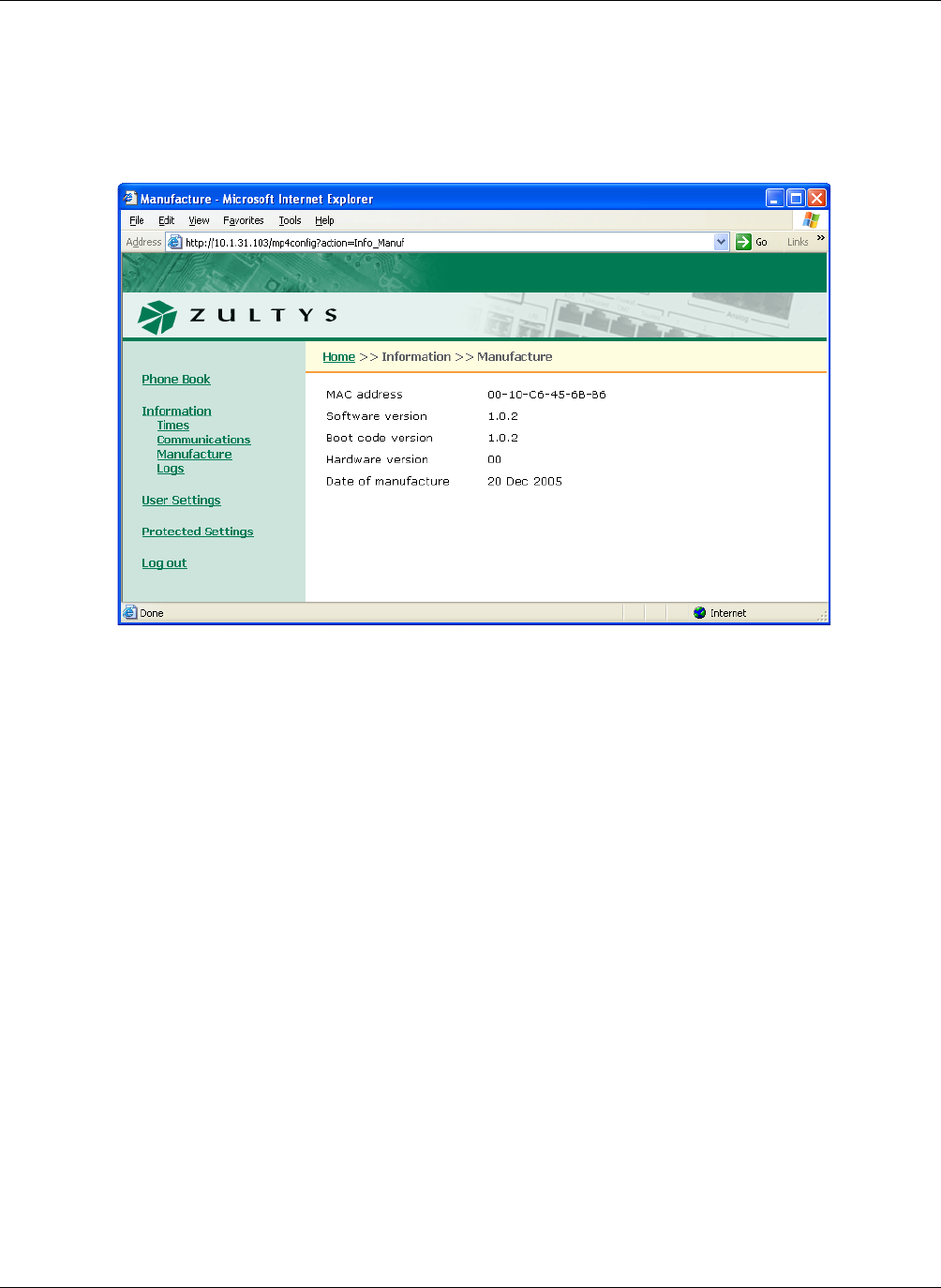Expand the Links toolbar chevron
941x1288 pixels.
pyautogui.click(x=821, y=238)
